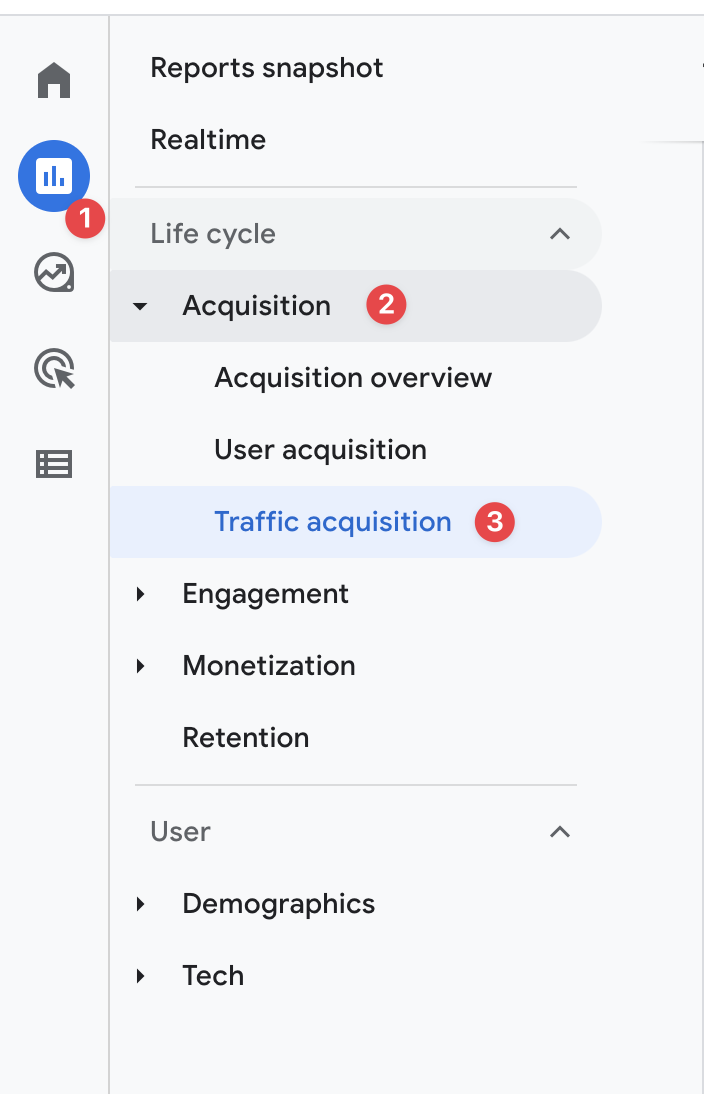Expand the Tech arrow
The height and width of the screenshot is (1094, 704).
pyautogui.click(x=140, y=975)
